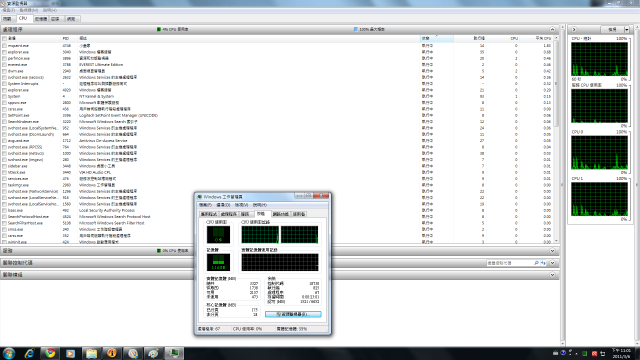Viewport: 640px width, 360px height.
Task: Sort processes by the Status column header
Action: (x=437, y=38)
